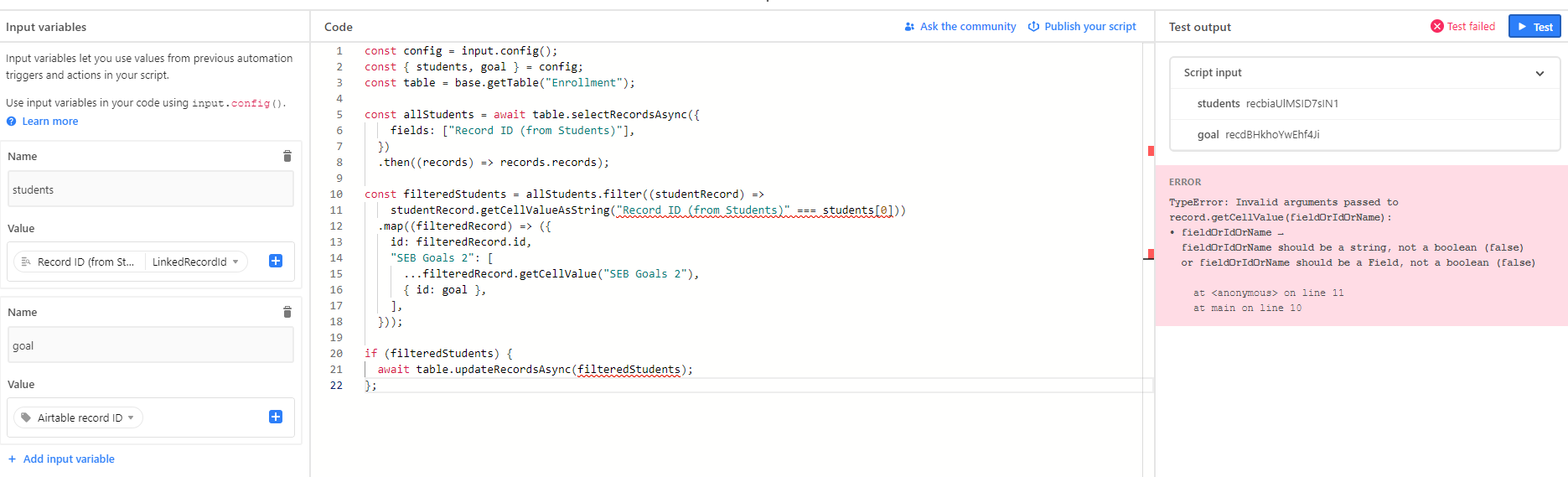Click 'table.updateRecordsAsync' code on line 21

click(x=493, y=370)
